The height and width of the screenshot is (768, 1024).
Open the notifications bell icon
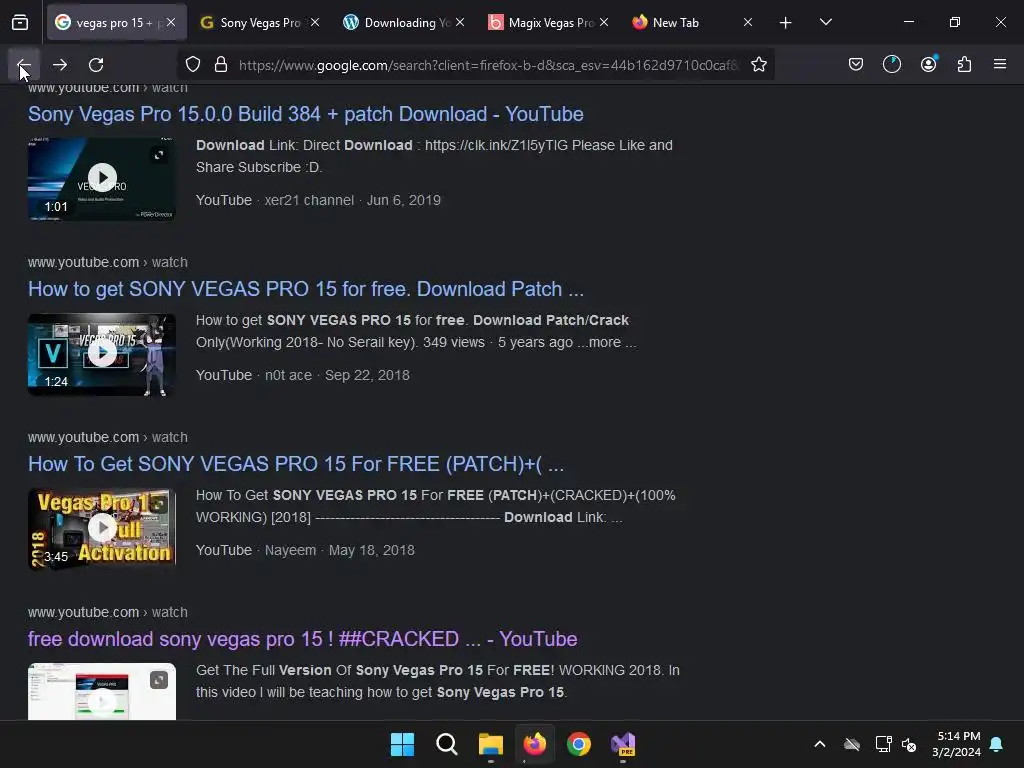tap(996, 744)
